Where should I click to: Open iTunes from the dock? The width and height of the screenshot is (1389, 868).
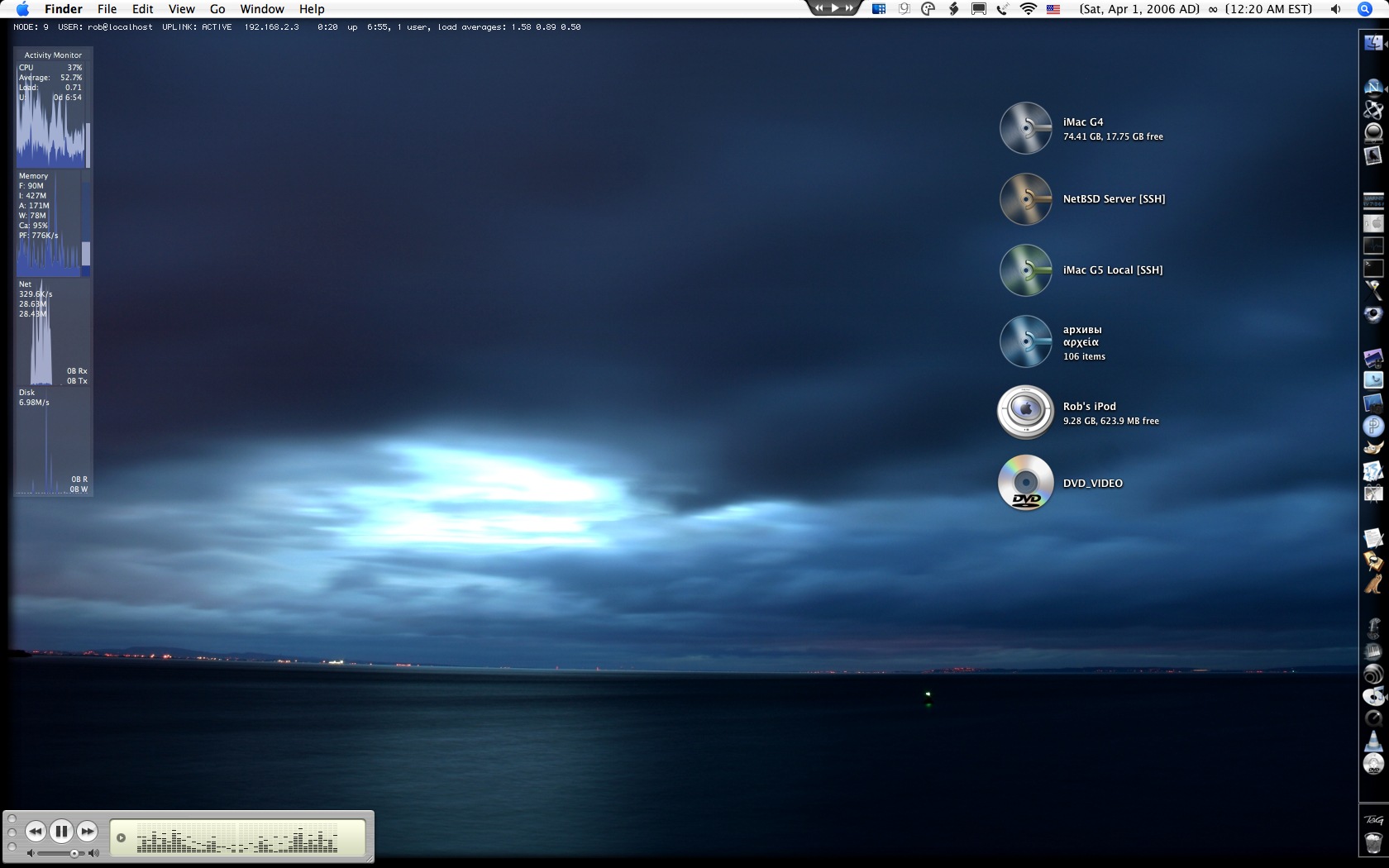1372,697
